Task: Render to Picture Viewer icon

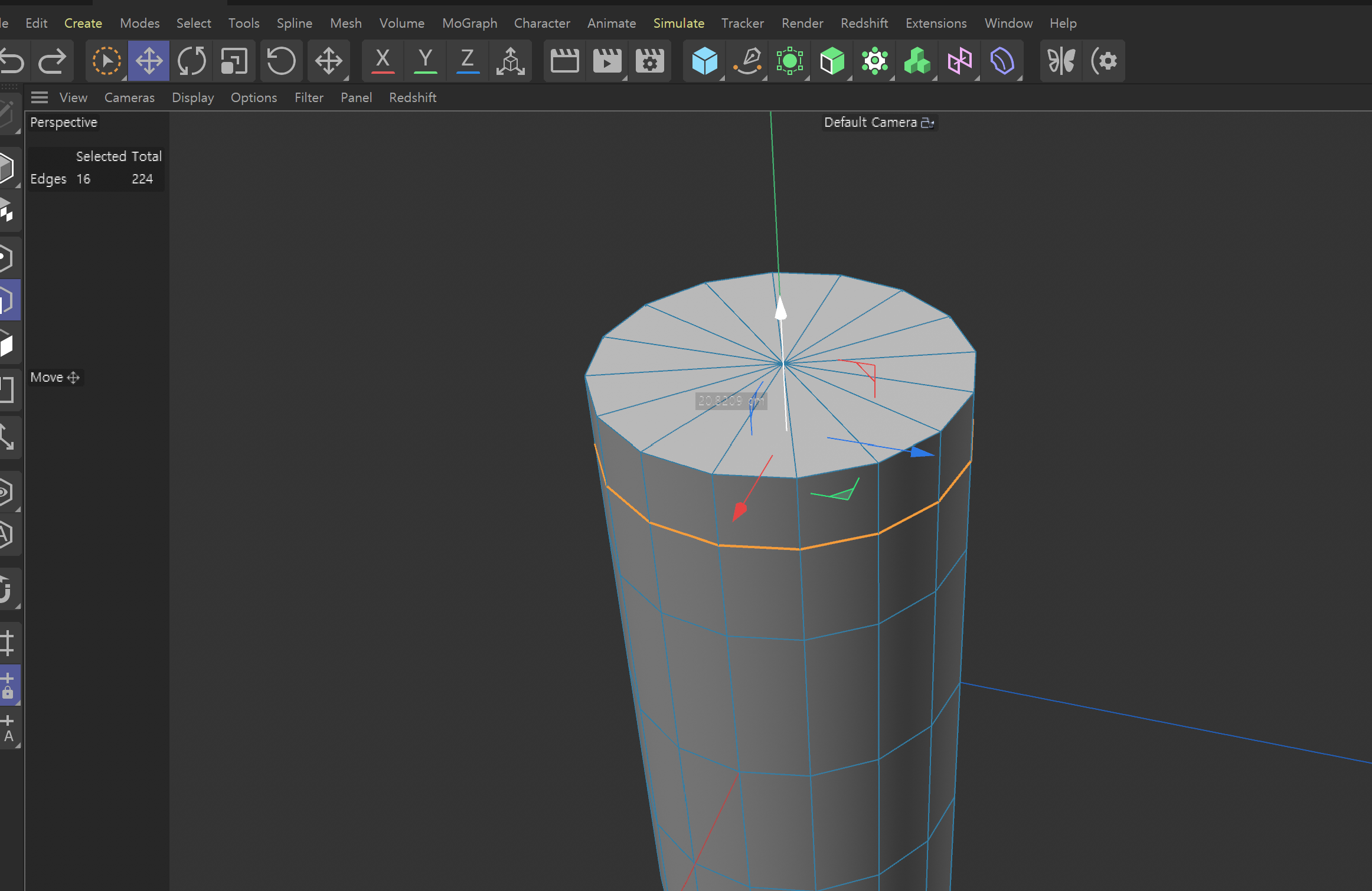Action: tap(607, 61)
